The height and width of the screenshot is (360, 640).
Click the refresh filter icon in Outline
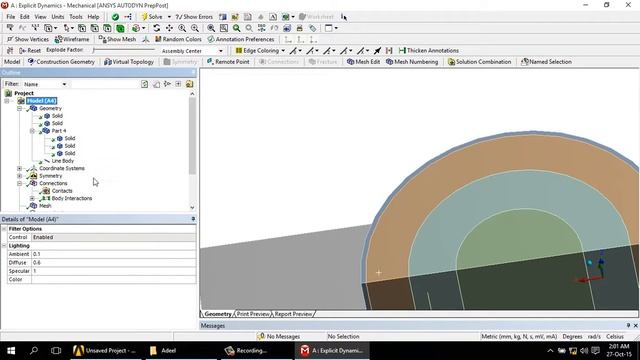tap(144, 84)
